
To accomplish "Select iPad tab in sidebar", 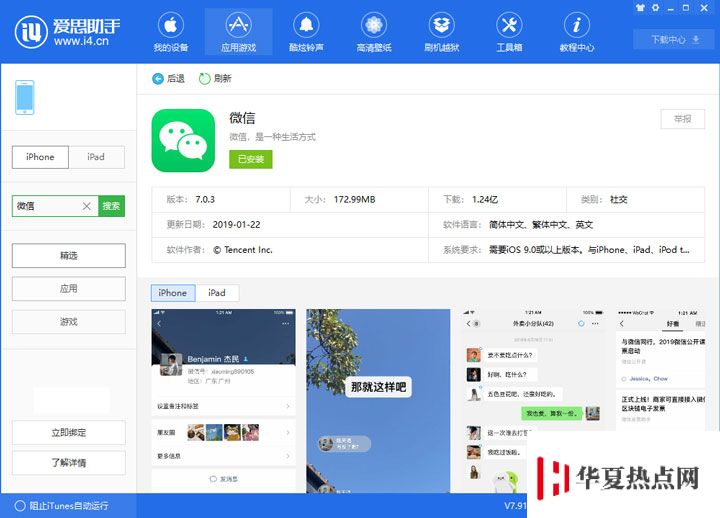I will pyautogui.click(x=96, y=157).
